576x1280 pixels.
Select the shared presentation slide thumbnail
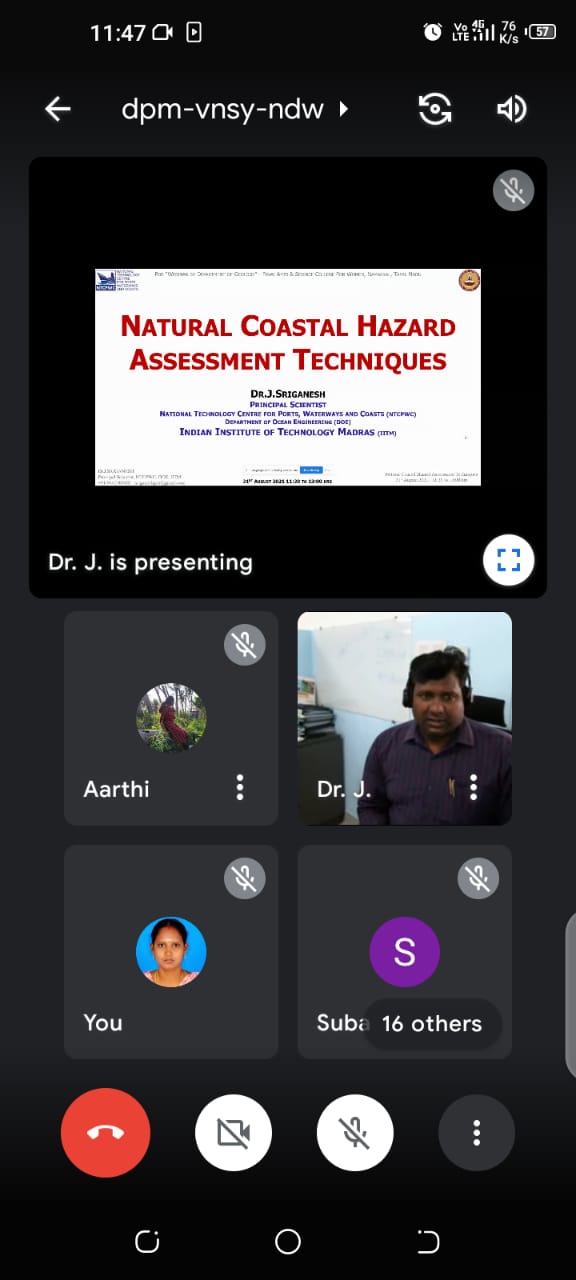(288, 377)
